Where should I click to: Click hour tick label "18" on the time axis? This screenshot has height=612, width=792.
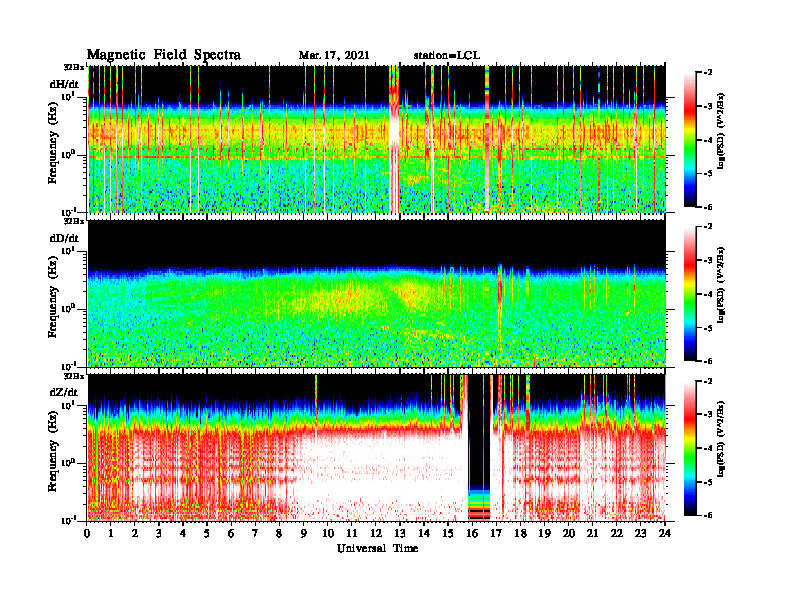(520, 534)
